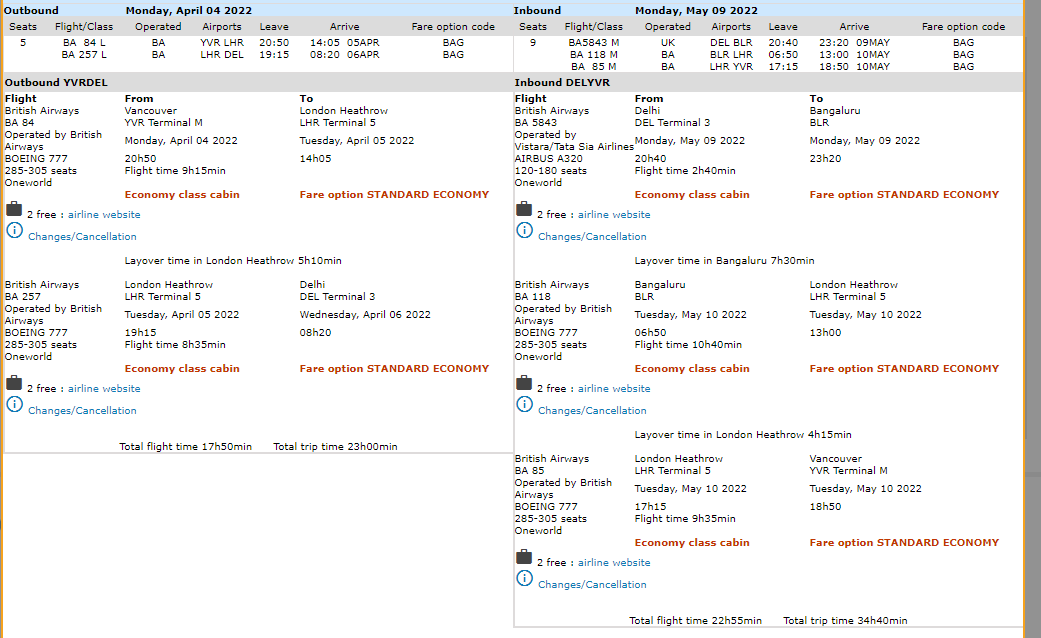Click the info icon under flight BA 118
Screen dimensions: 1041x638
524,405
